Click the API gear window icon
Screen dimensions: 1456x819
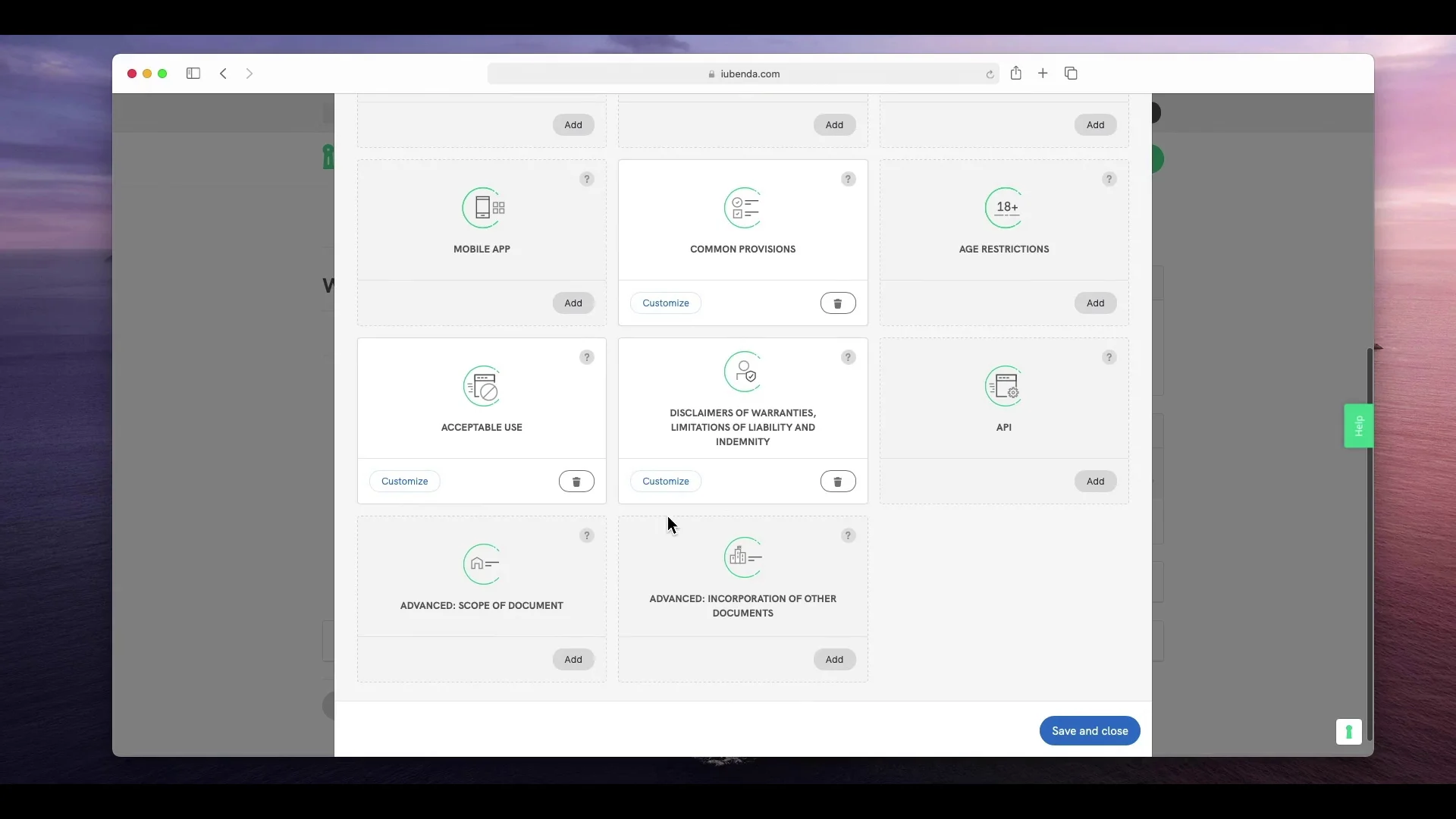[x=1004, y=386]
